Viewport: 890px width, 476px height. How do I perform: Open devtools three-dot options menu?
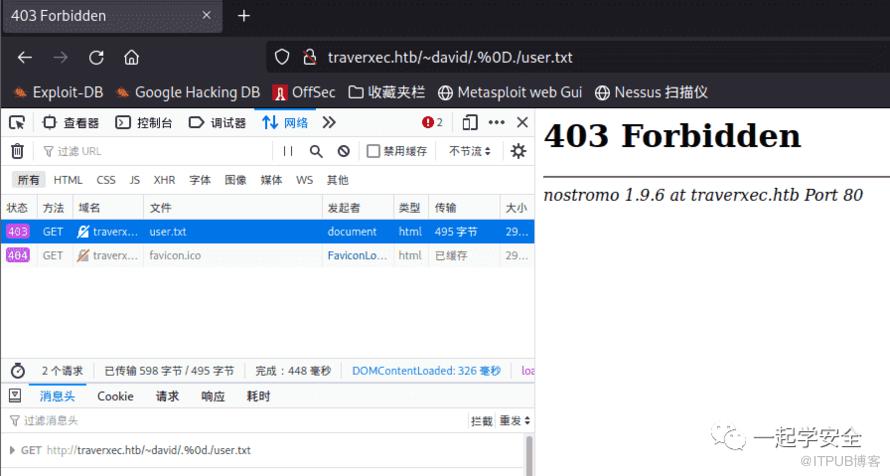pos(497,123)
